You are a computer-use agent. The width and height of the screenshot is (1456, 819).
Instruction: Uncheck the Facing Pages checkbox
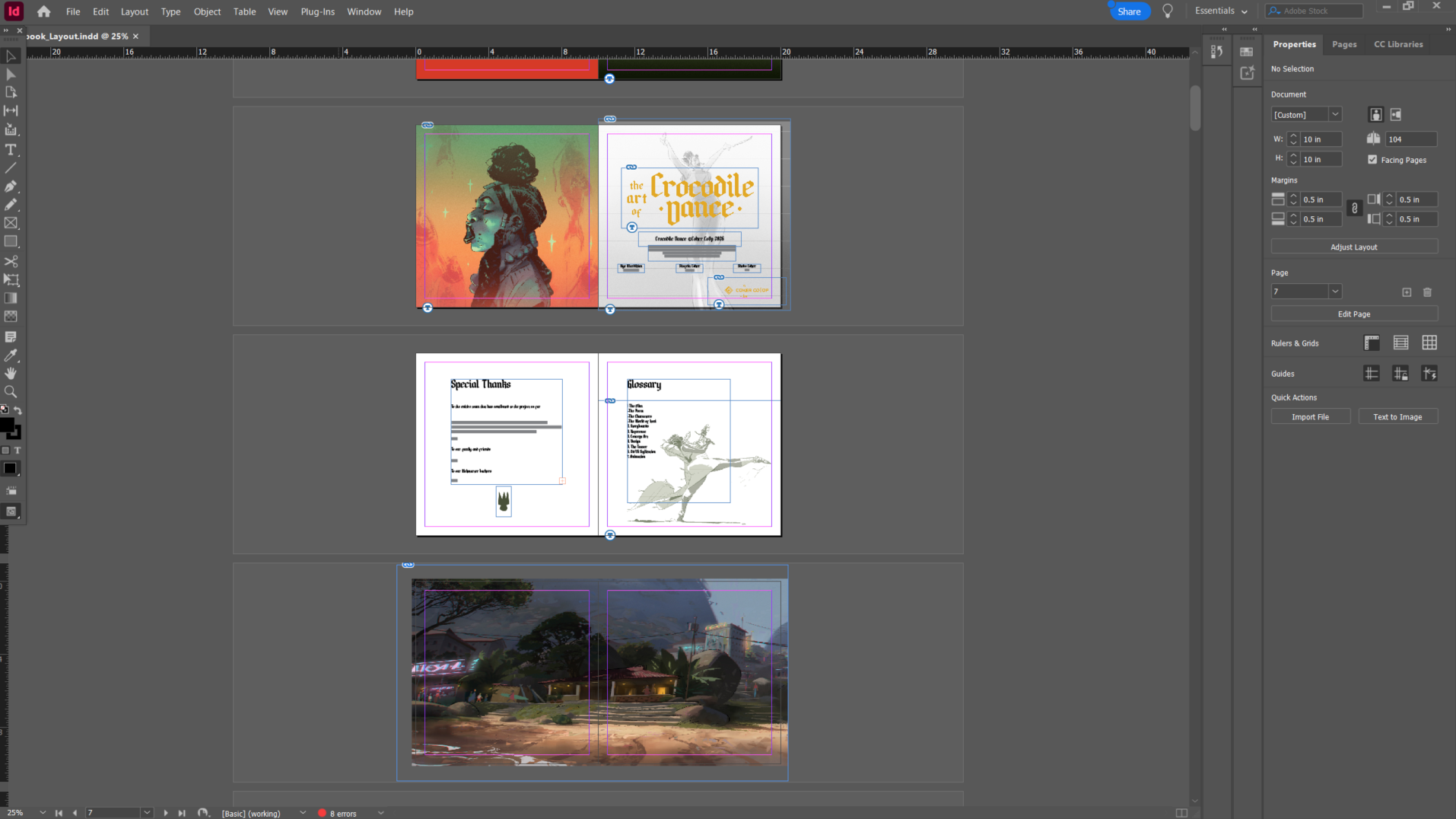[x=1372, y=160]
